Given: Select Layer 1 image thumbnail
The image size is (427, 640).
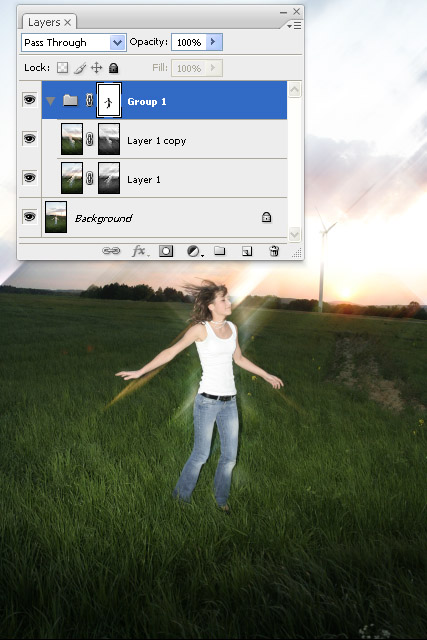Looking at the screenshot, I should pyautogui.click(x=72, y=178).
